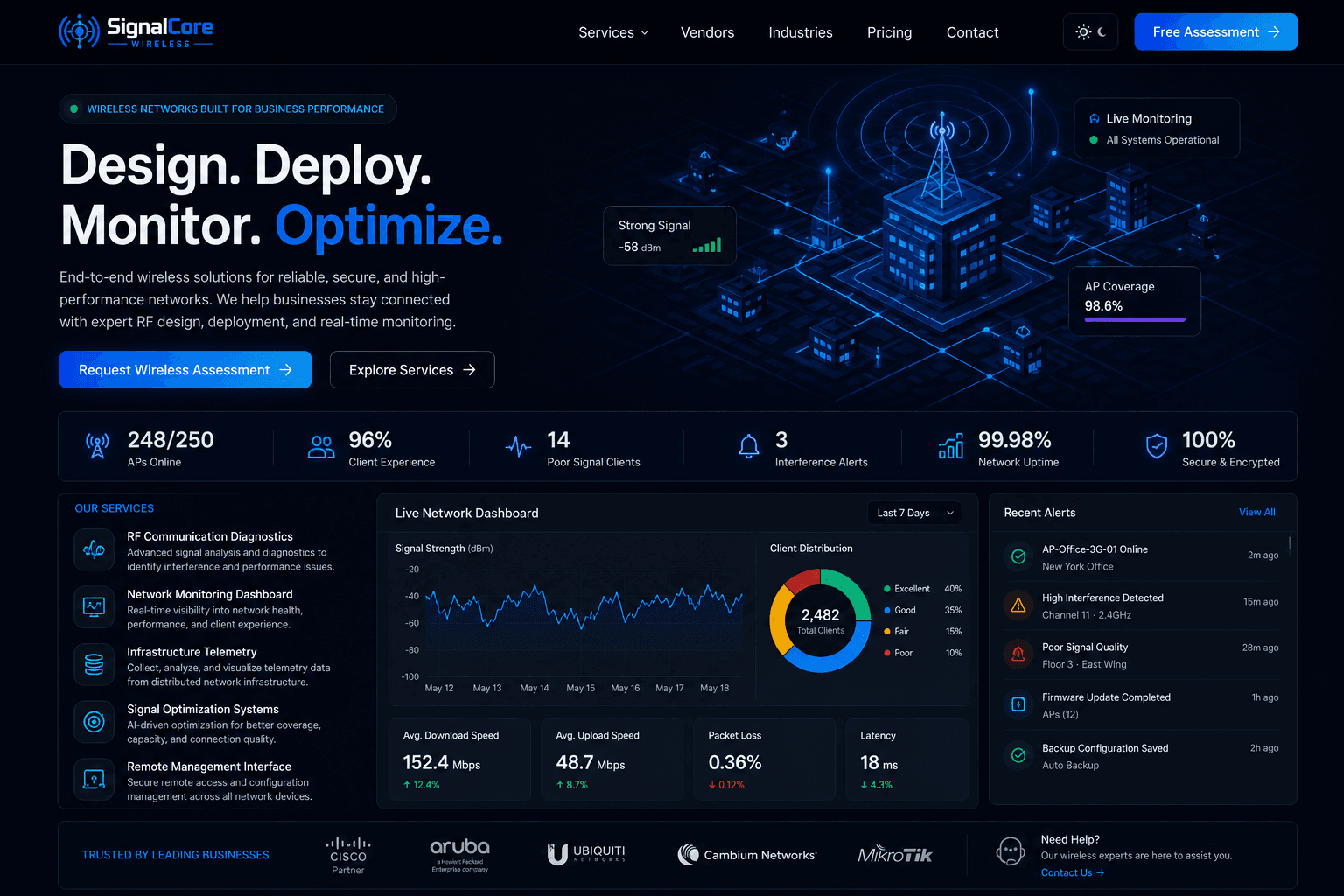Viewport: 1344px width, 896px height.
Task: Click the High Interference warning triangle icon
Action: click(1018, 605)
